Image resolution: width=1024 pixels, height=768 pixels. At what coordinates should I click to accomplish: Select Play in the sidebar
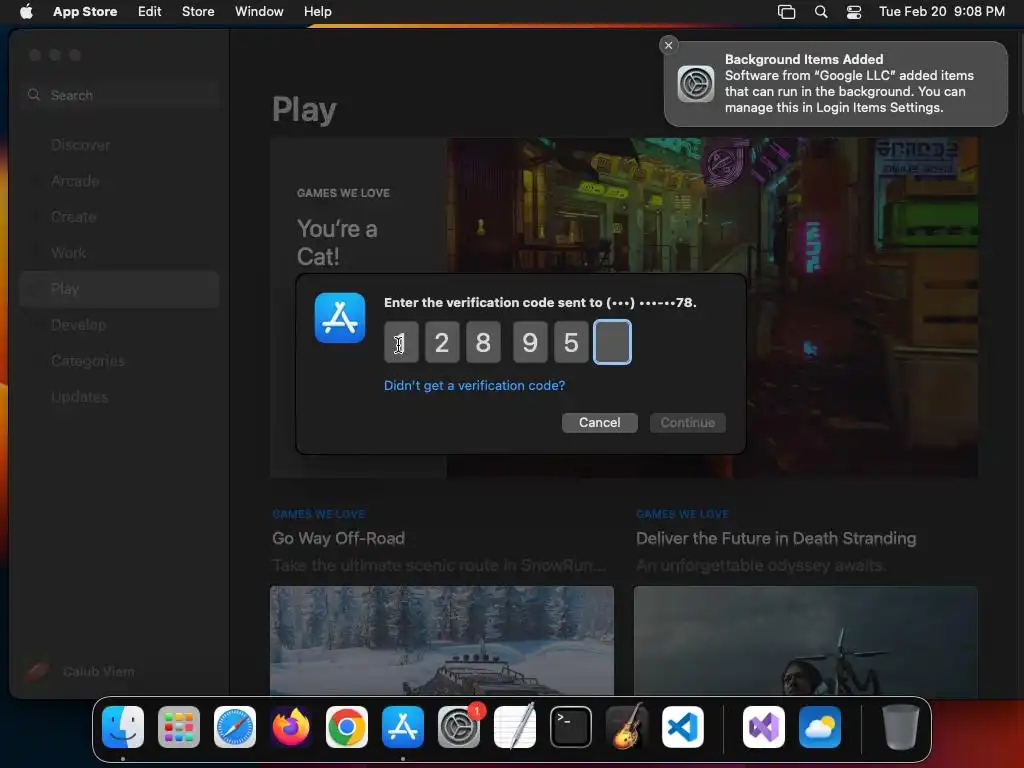[x=120, y=289]
